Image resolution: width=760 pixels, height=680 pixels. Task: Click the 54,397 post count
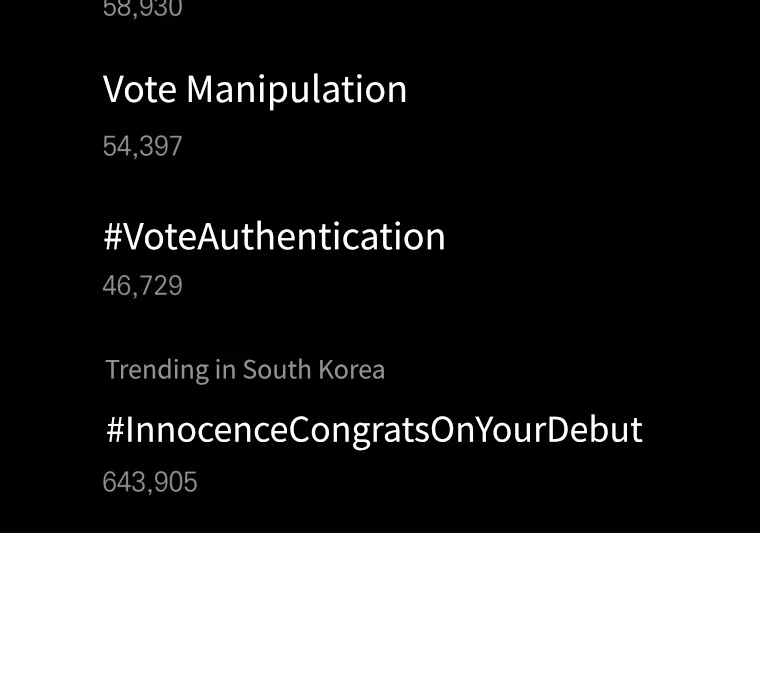click(x=142, y=146)
